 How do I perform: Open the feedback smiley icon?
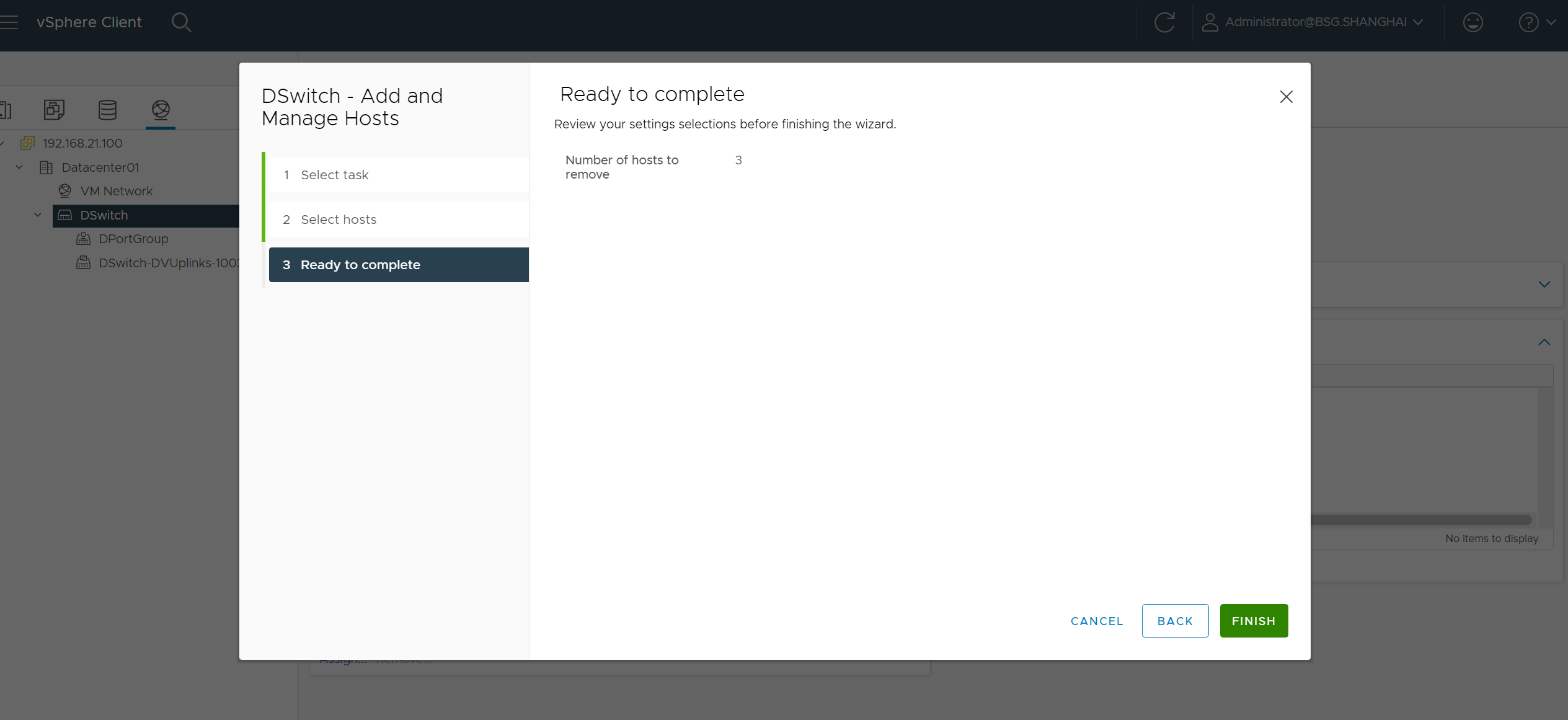click(x=1473, y=22)
